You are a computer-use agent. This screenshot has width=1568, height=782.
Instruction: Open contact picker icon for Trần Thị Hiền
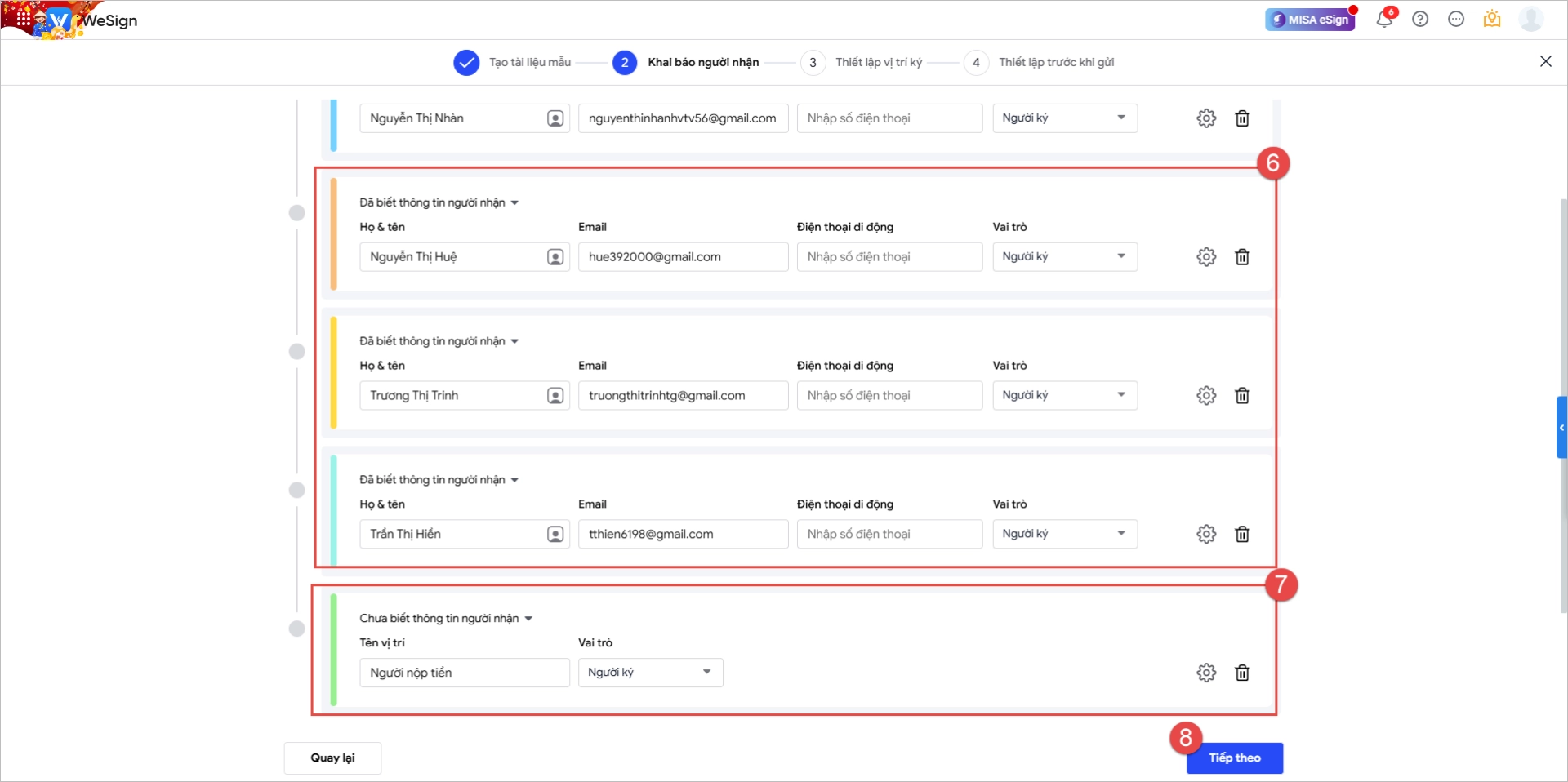tap(555, 535)
